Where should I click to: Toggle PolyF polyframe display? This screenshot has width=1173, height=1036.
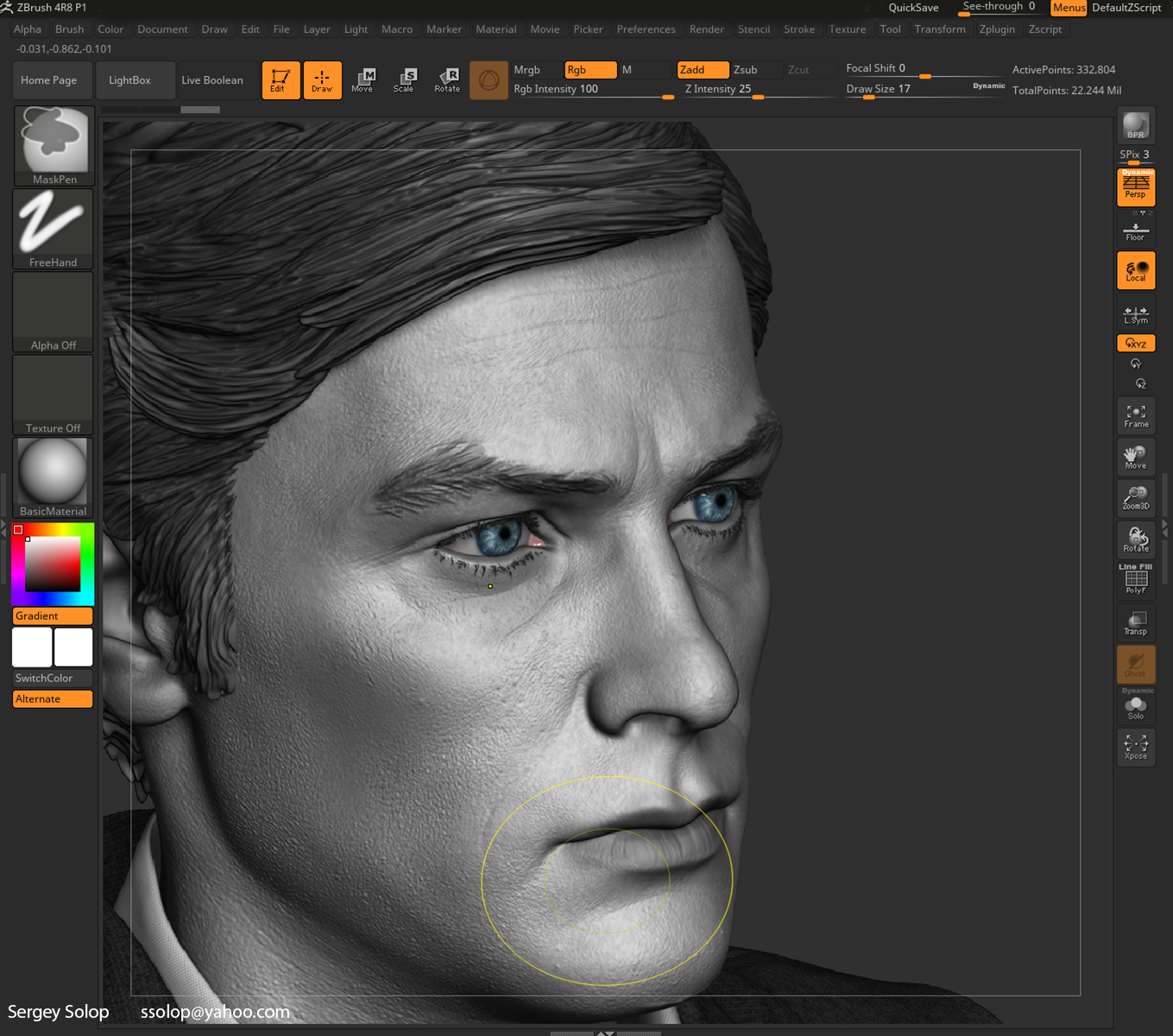tap(1136, 579)
